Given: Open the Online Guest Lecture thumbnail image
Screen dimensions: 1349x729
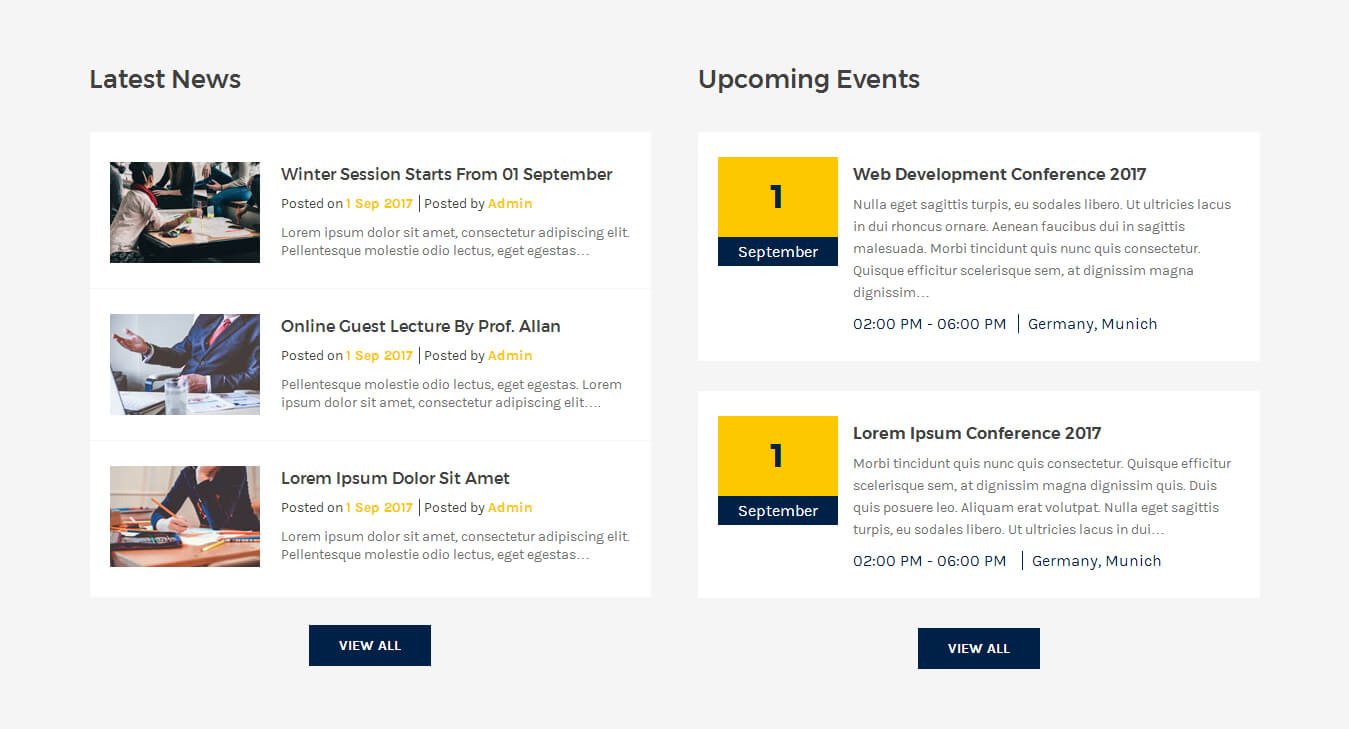Looking at the screenshot, I should click(x=185, y=364).
